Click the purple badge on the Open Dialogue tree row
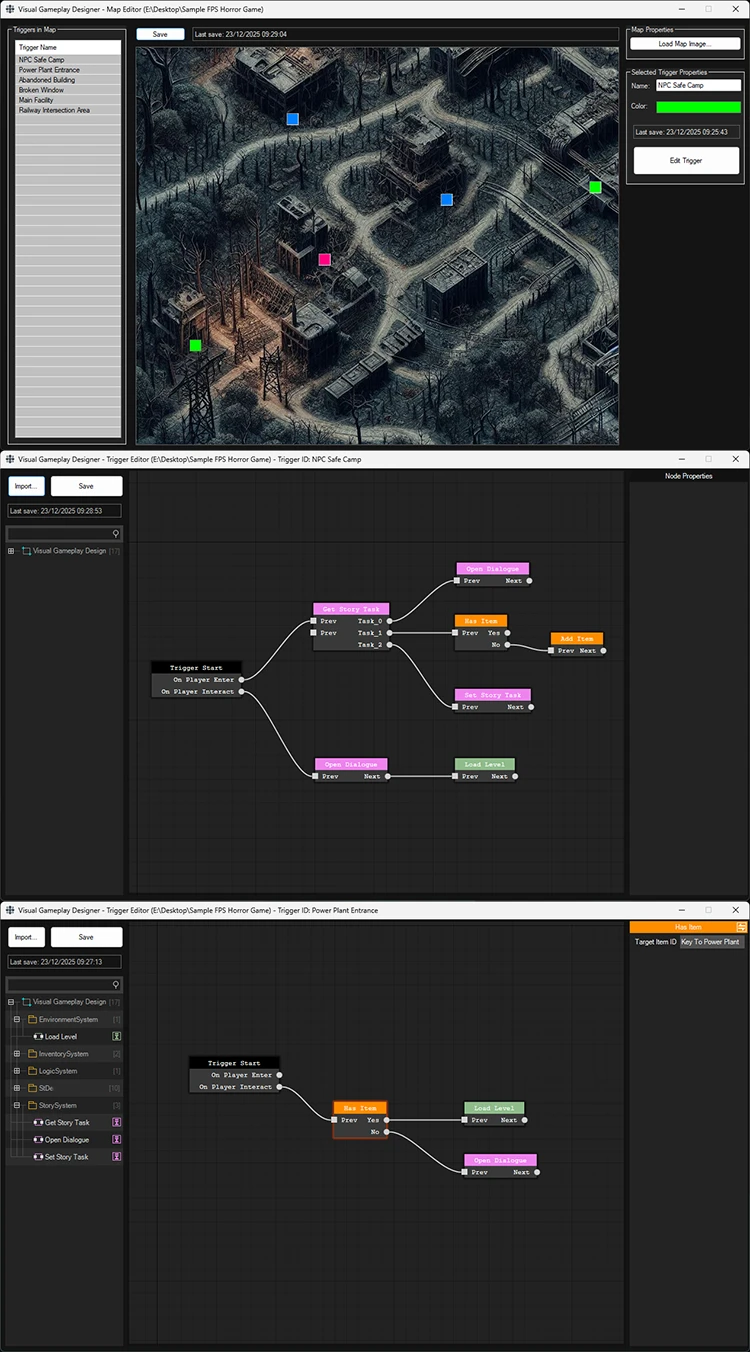 click(x=116, y=1139)
